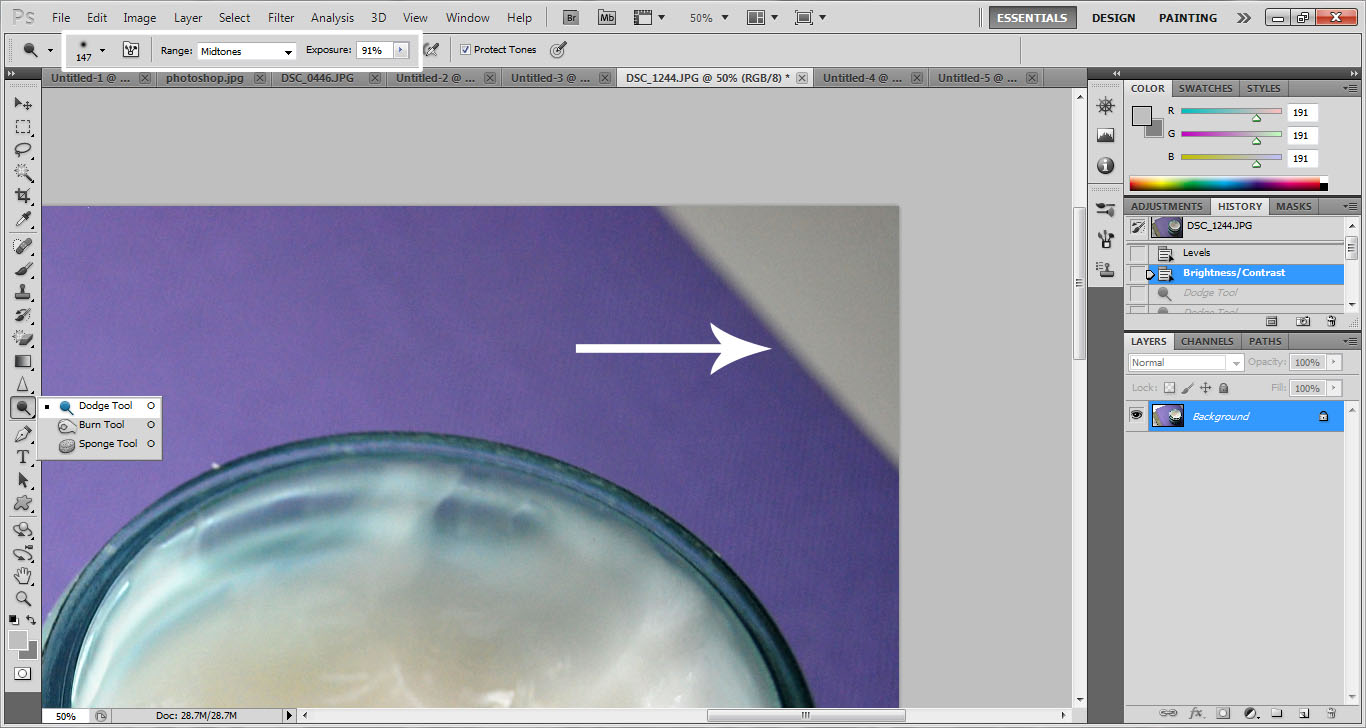Select the History Brush tool
Viewport: 1366px width, 728px height.
22,316
